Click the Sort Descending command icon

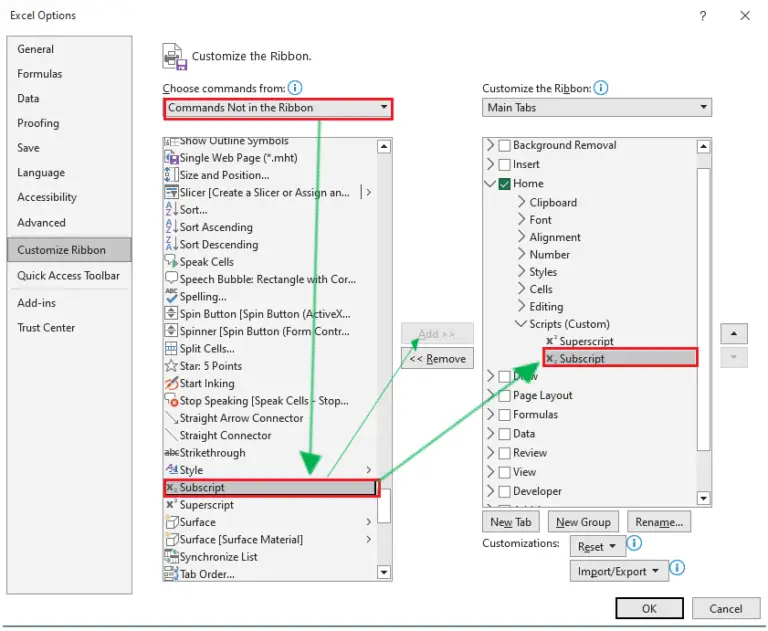(x=171, y=244)
